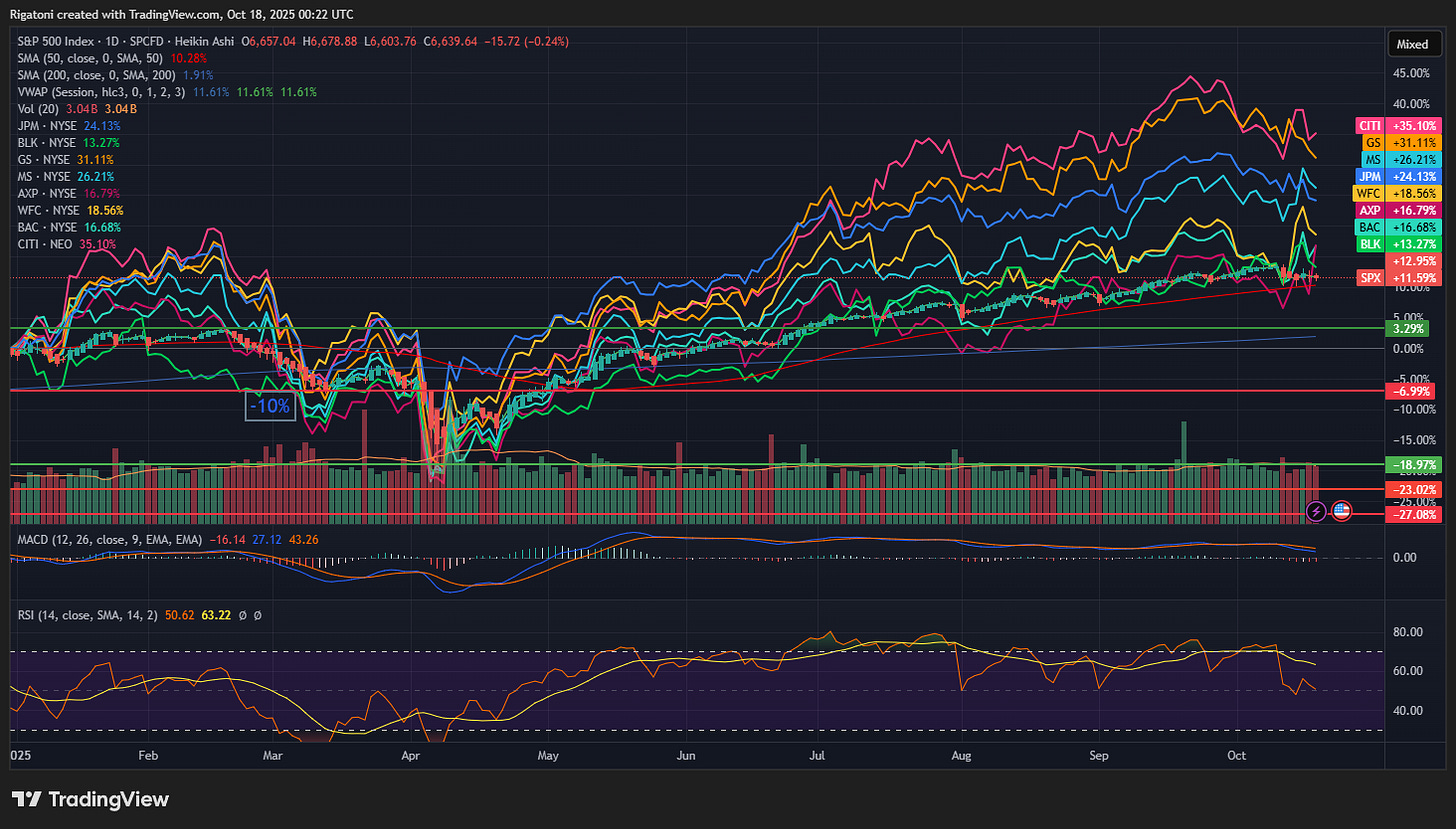The height and width of the screenshot is (829, 1456).
Task: Click the US flag economic event icon
Action: pos(1341,510)
